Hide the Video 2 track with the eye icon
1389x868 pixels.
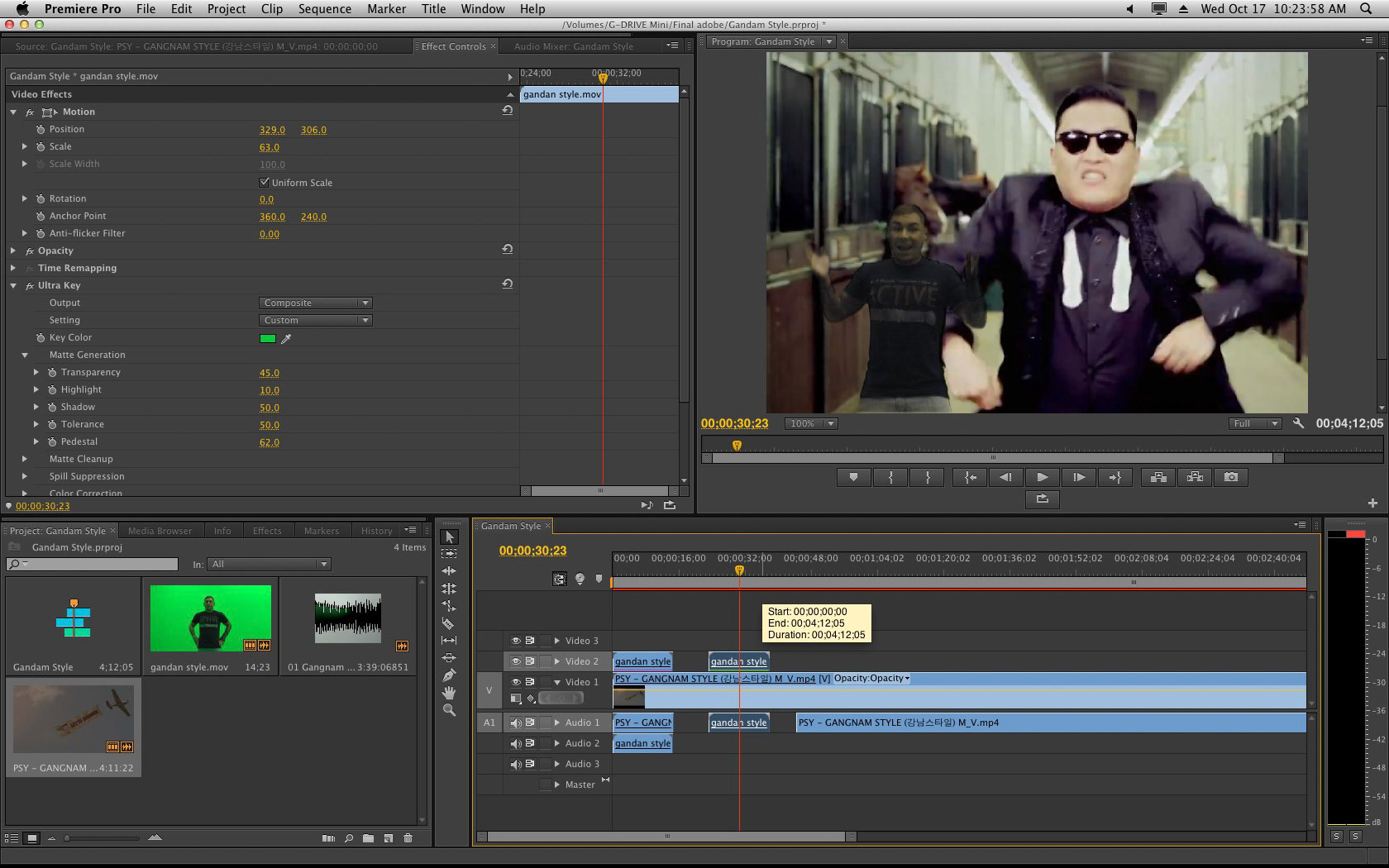[516, 661]
